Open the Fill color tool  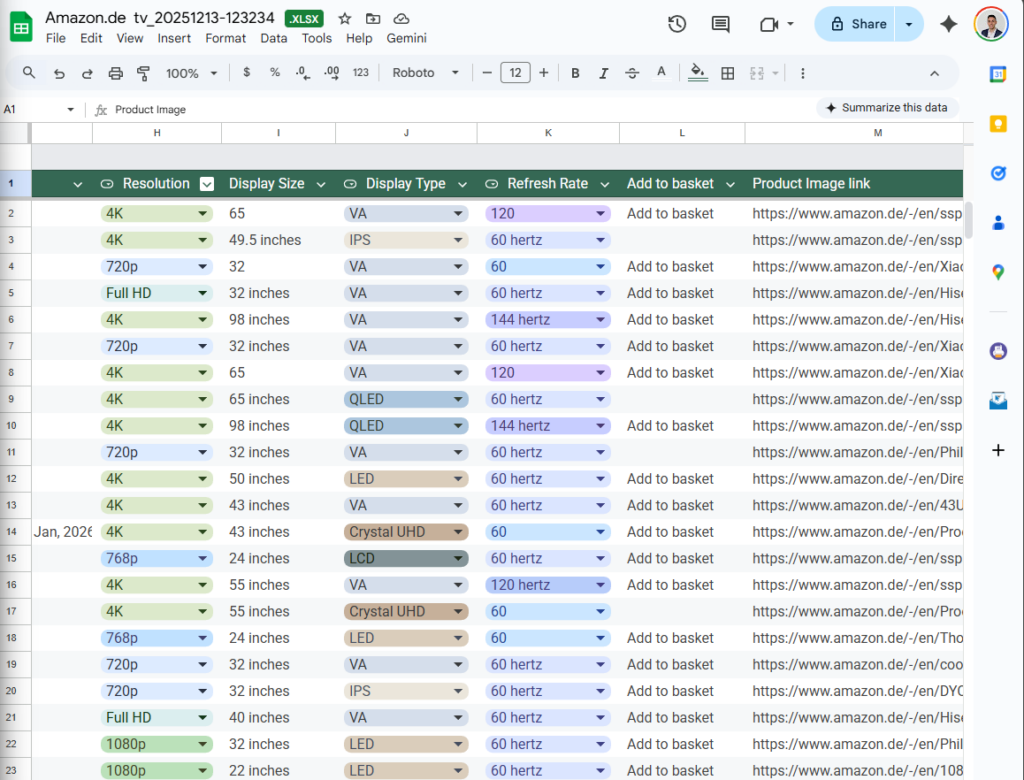[697, 73]
